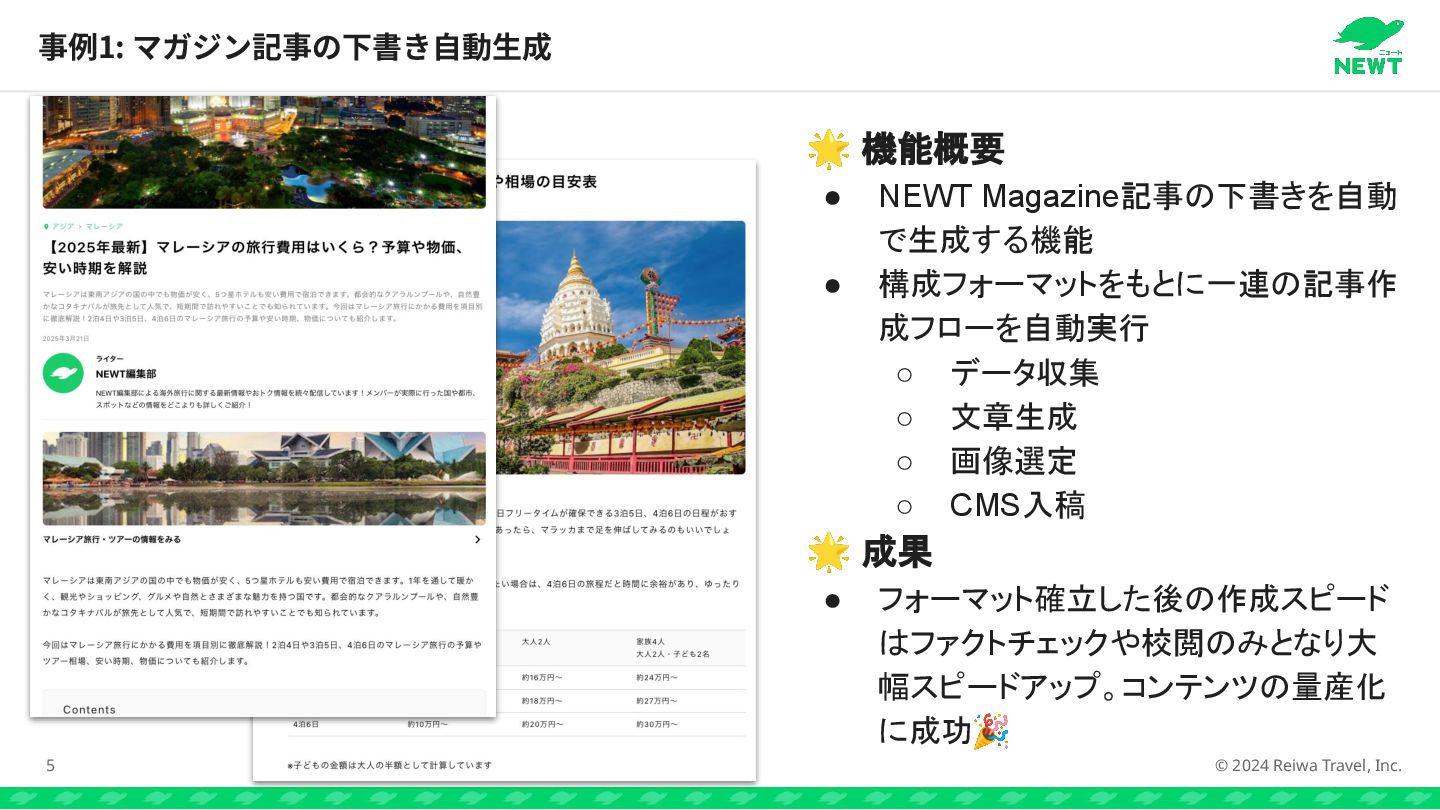The height and width of the screenshot is (810, 1440).
Task: Click the table cell 約18万円〜
Action: 541,701
